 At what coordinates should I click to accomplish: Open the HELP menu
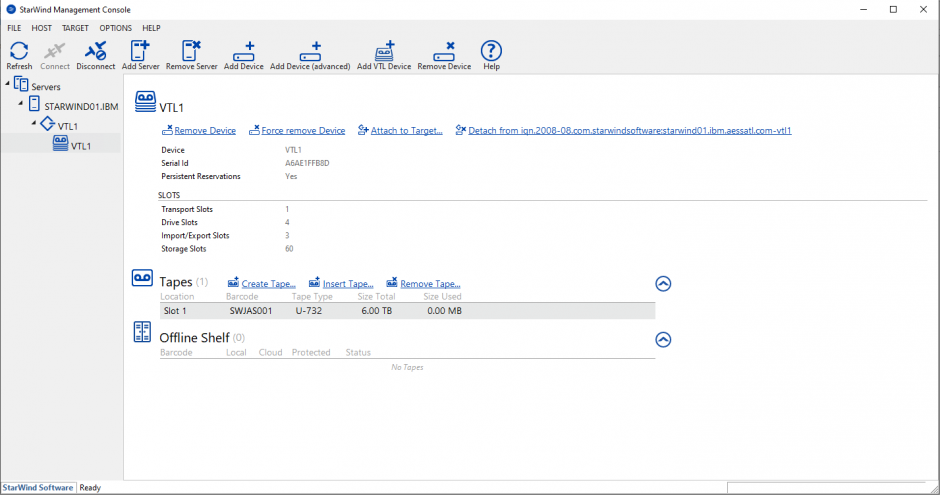[x=151, y=28]
